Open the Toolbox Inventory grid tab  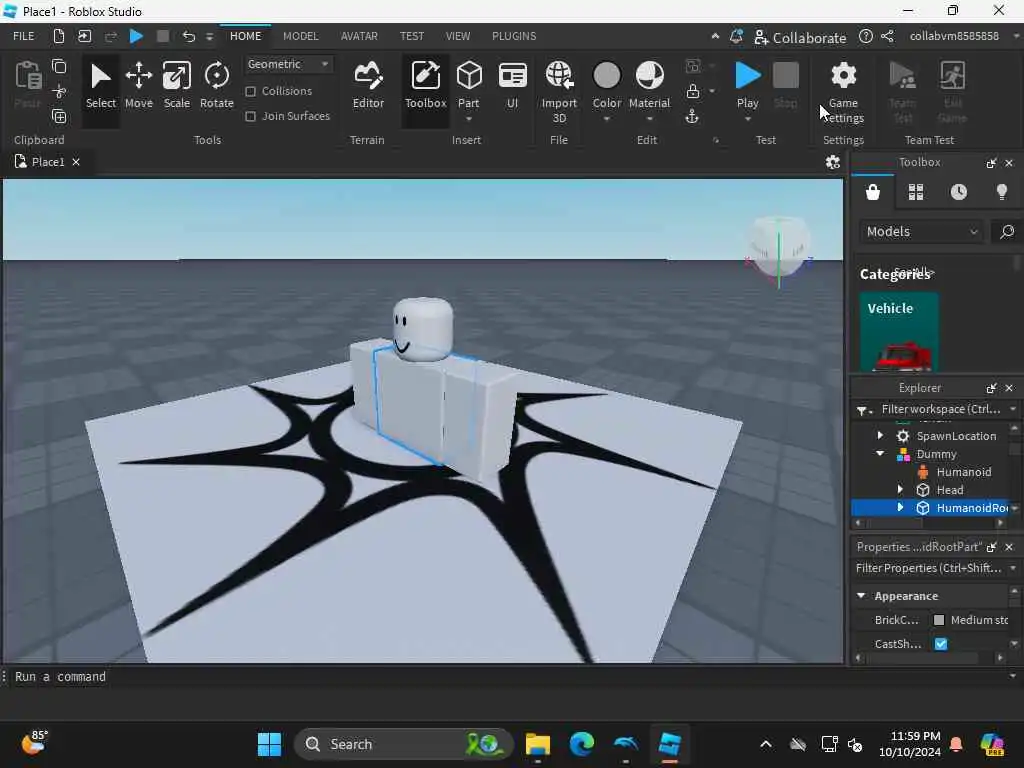click(x=916, y=192)
